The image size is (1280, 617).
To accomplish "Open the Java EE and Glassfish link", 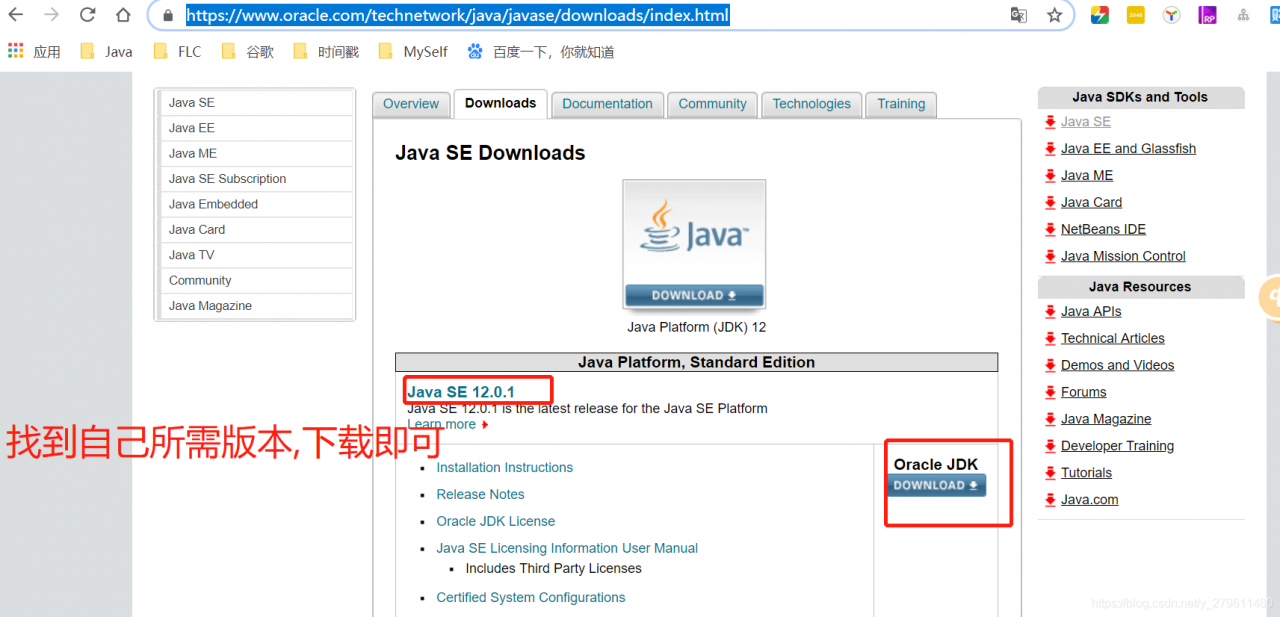I will (1128, 149).
